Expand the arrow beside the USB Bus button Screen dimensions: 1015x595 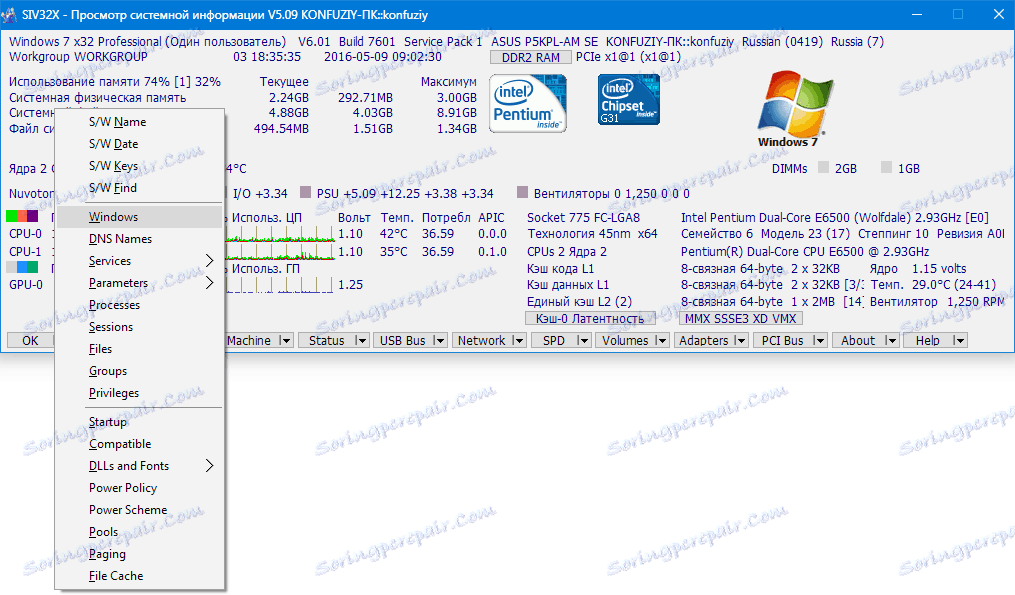(x=439, y=341)
